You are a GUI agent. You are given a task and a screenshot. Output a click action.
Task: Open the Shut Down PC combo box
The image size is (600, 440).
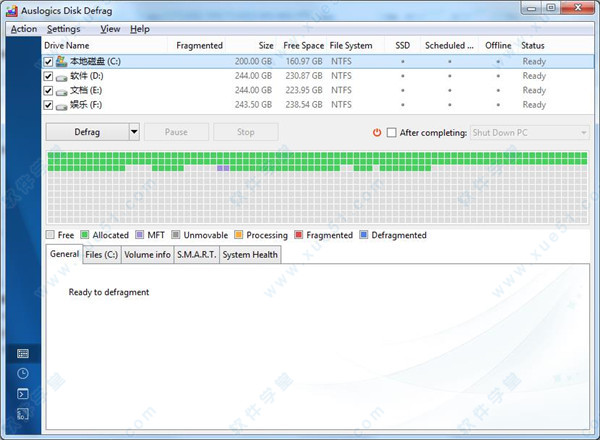(x=530, y=133)
